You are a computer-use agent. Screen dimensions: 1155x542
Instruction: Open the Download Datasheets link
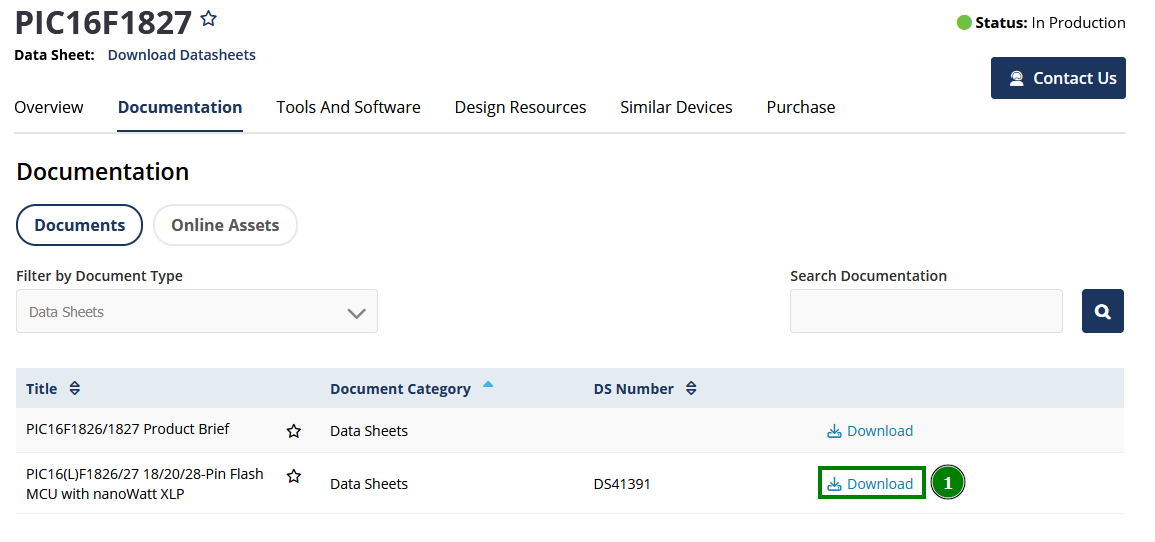[x=182, y=55]
